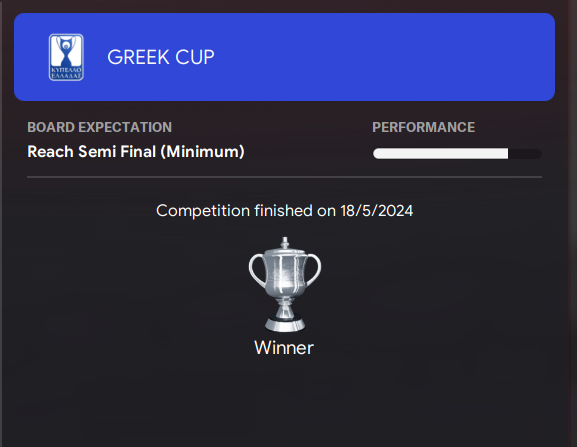Click the divider line under Board Expectation

coord(284,177)
